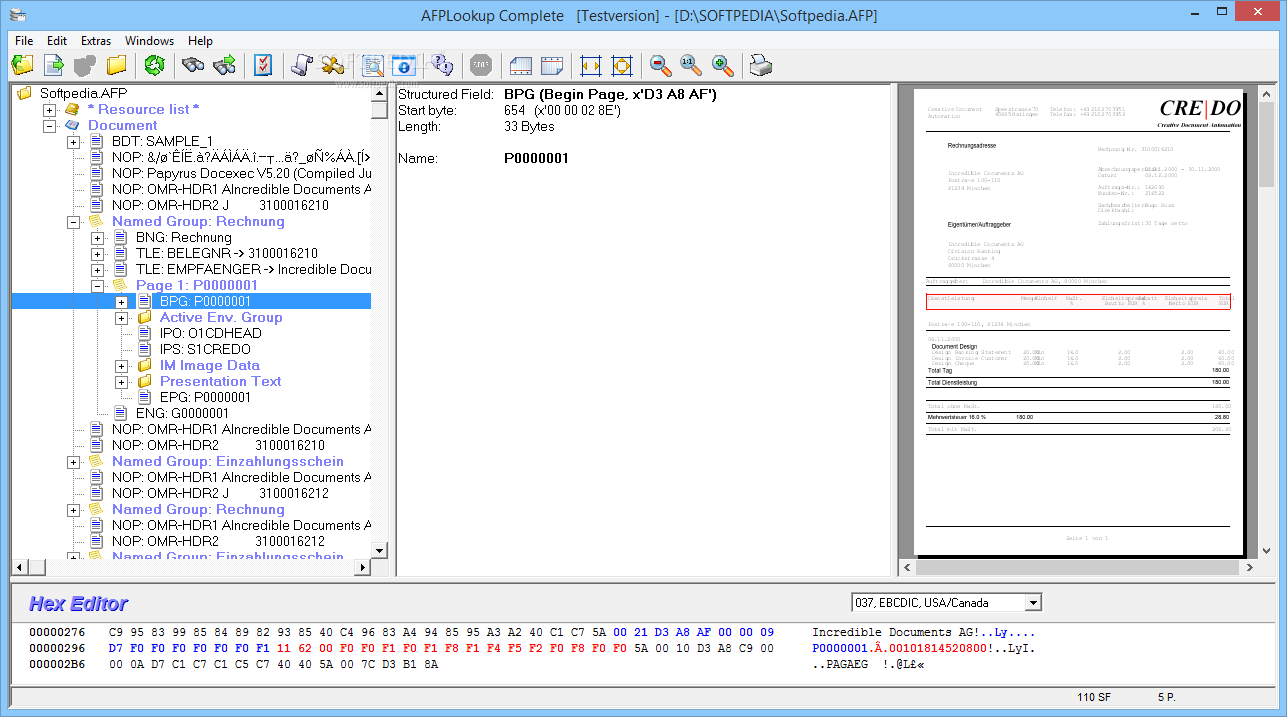Screen dimensions: 1287x717
Task: Click the binoculars find icon
Action: tap(192, 66)
